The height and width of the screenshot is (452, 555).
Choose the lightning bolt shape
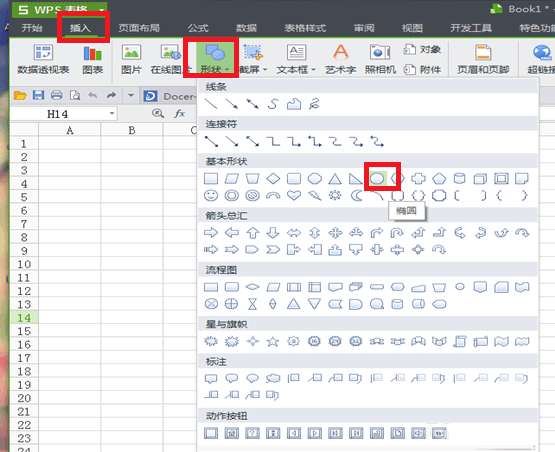click(x=314, y=195)
